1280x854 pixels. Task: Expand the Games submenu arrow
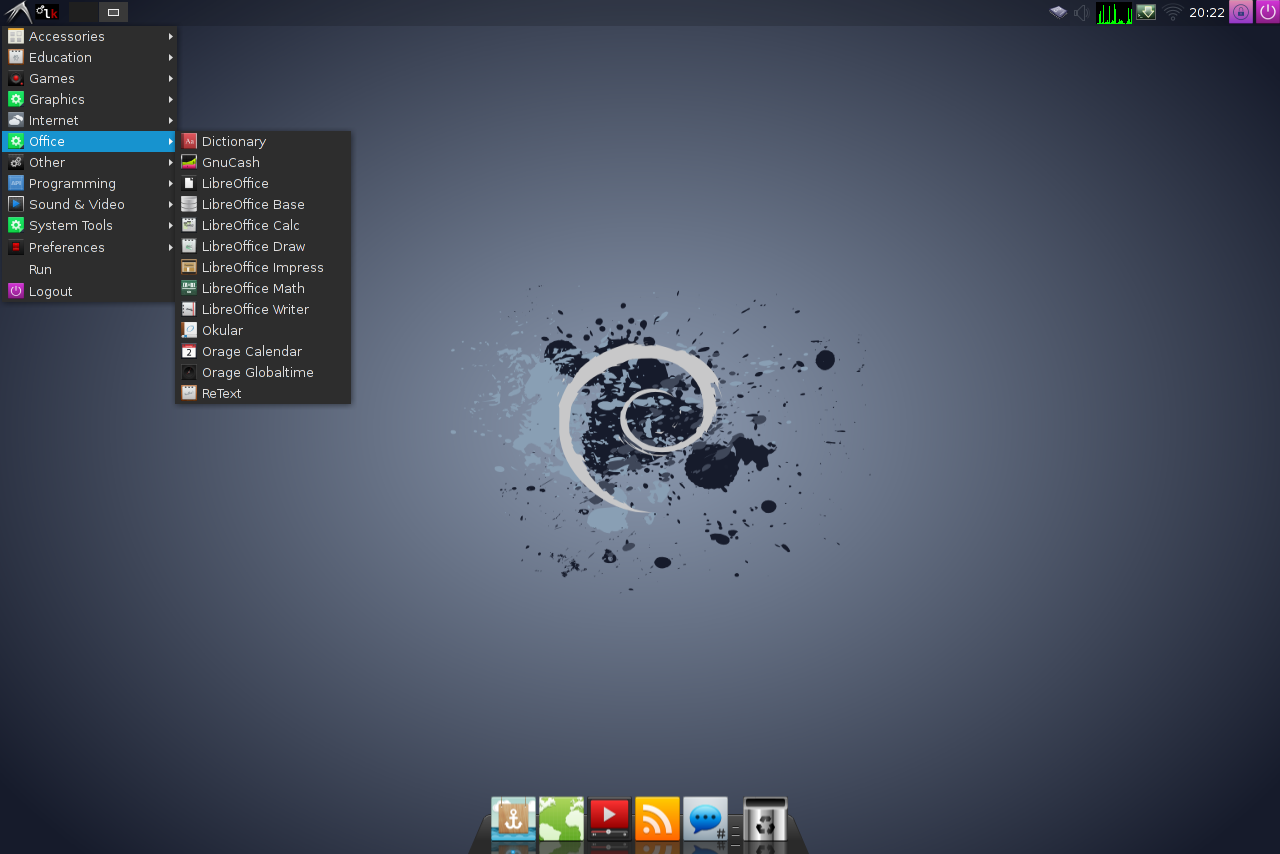pos(171,78)
